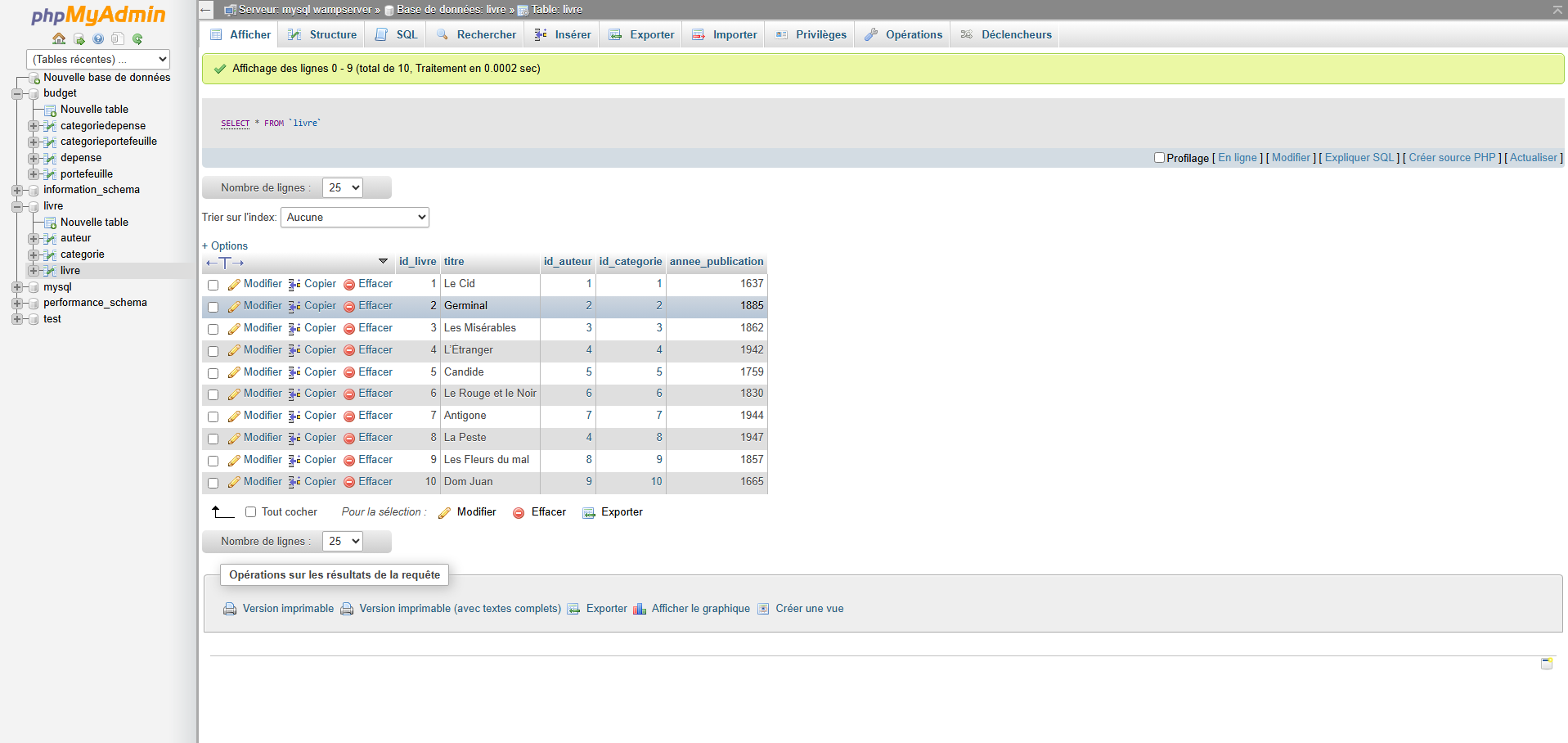Viewport: 1568px width, 743px height.
Task: Select the auteur table in the sidebar tree
Action: click(x=75, y=238)
